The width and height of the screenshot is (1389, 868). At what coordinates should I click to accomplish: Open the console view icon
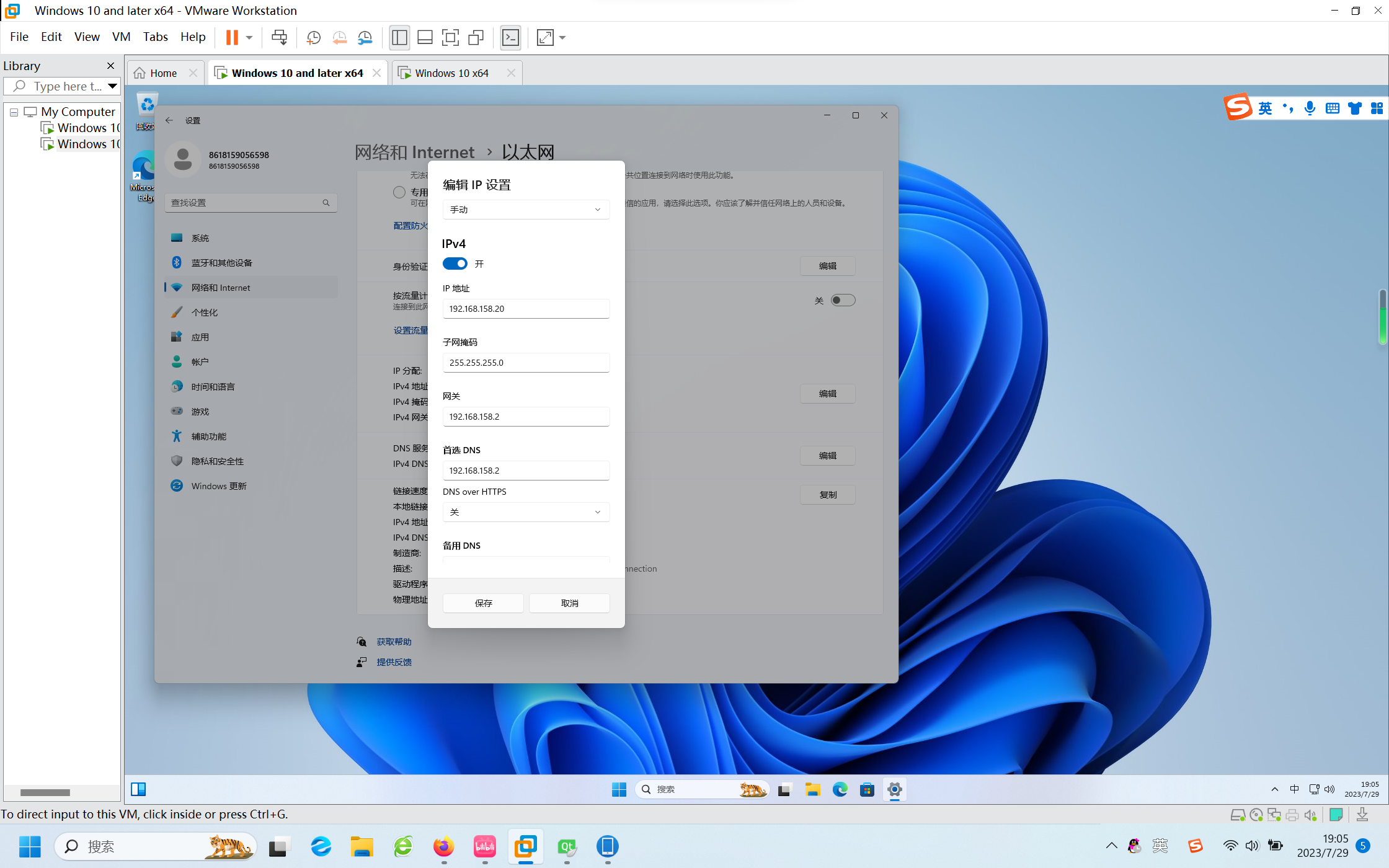pos(510,38)
